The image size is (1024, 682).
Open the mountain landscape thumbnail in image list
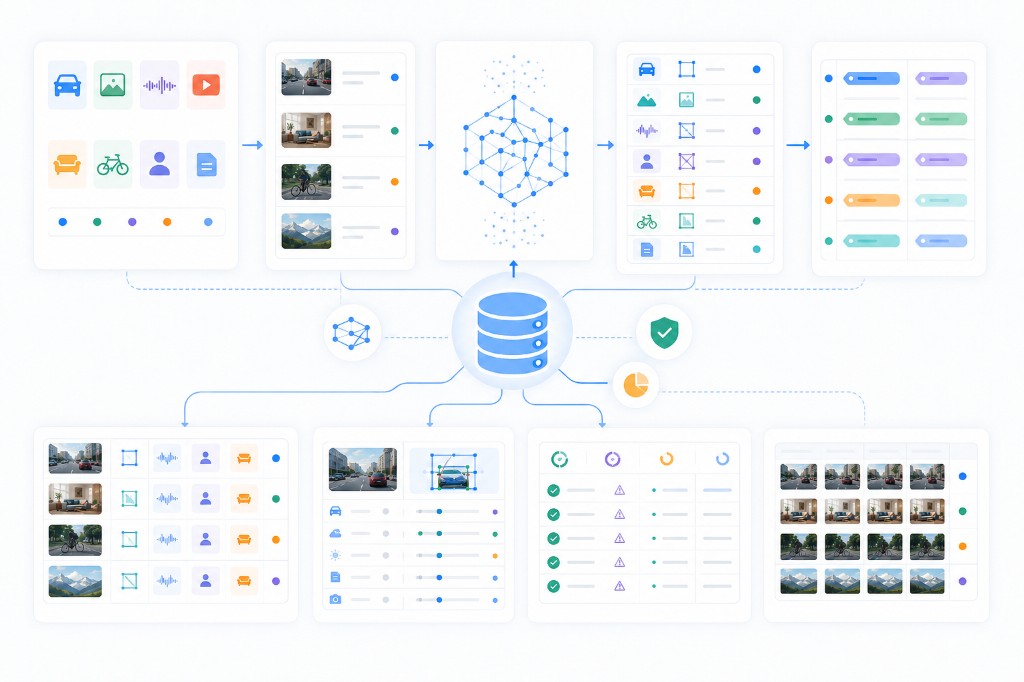point(306,231)
